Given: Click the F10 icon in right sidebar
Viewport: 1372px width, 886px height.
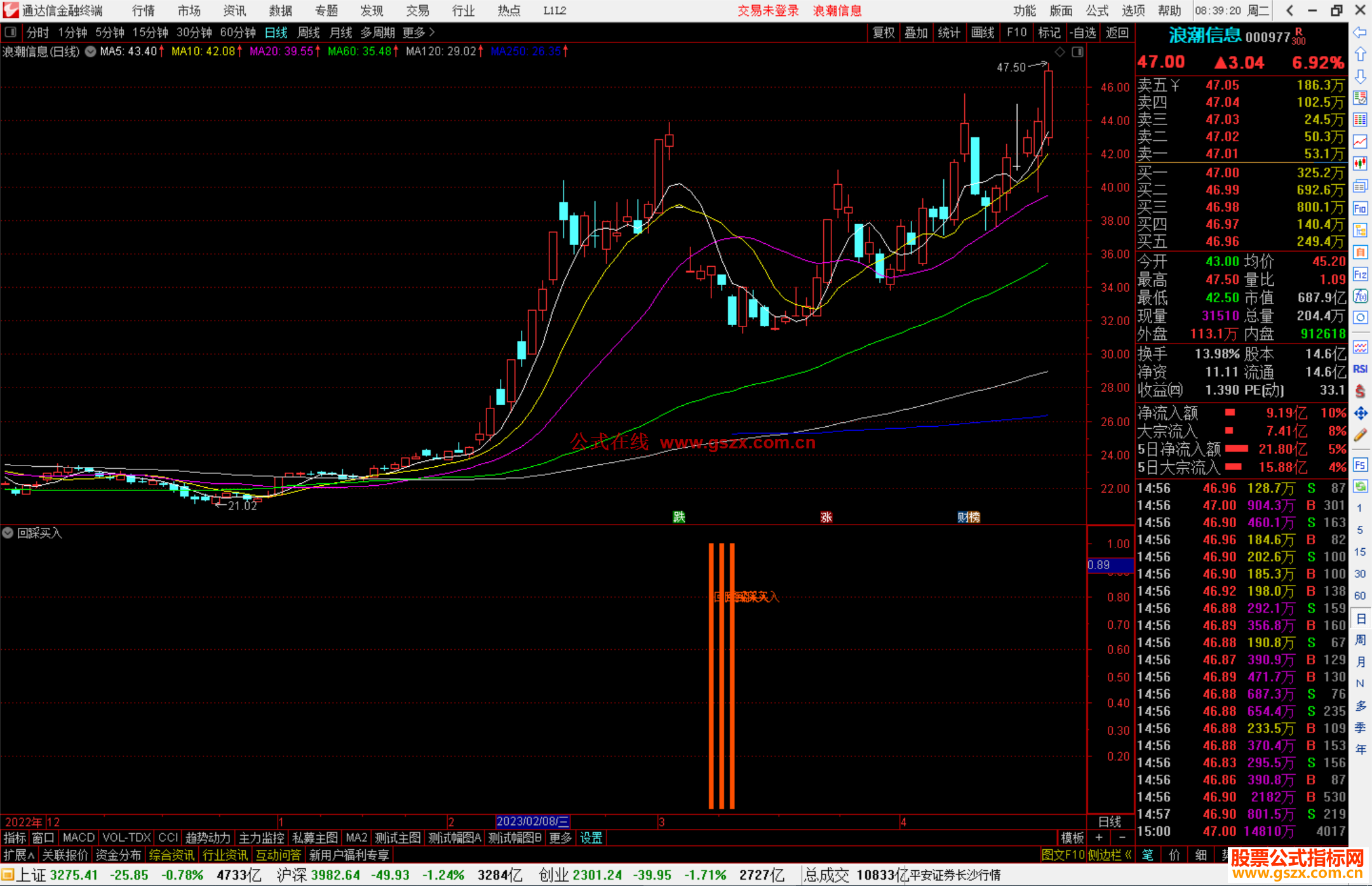Looking at the screenshot, I should 1360,208.
